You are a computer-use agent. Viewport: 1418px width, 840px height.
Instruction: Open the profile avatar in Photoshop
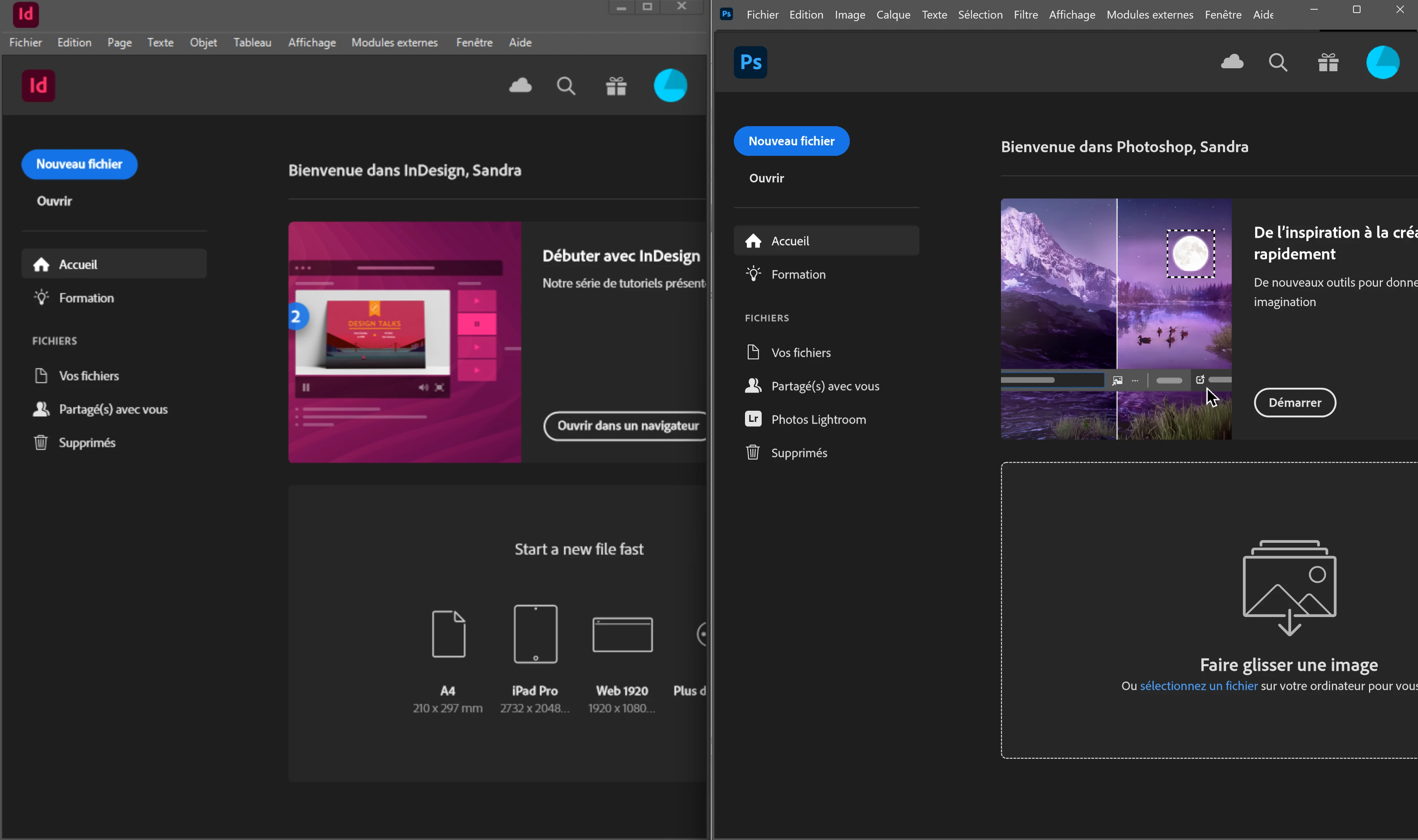click(1382, 62)
